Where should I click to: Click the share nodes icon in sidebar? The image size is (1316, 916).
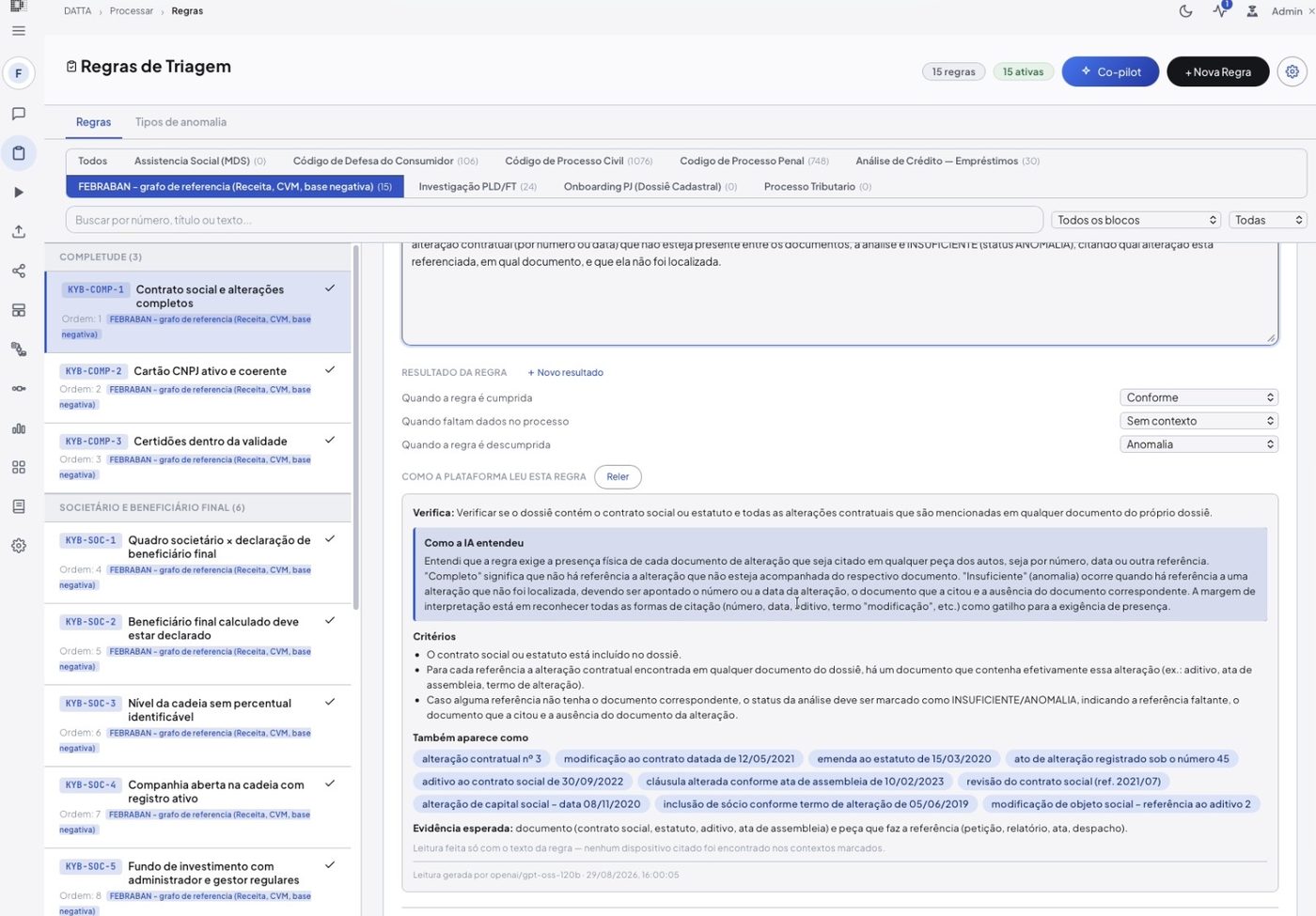click(18, 272)
